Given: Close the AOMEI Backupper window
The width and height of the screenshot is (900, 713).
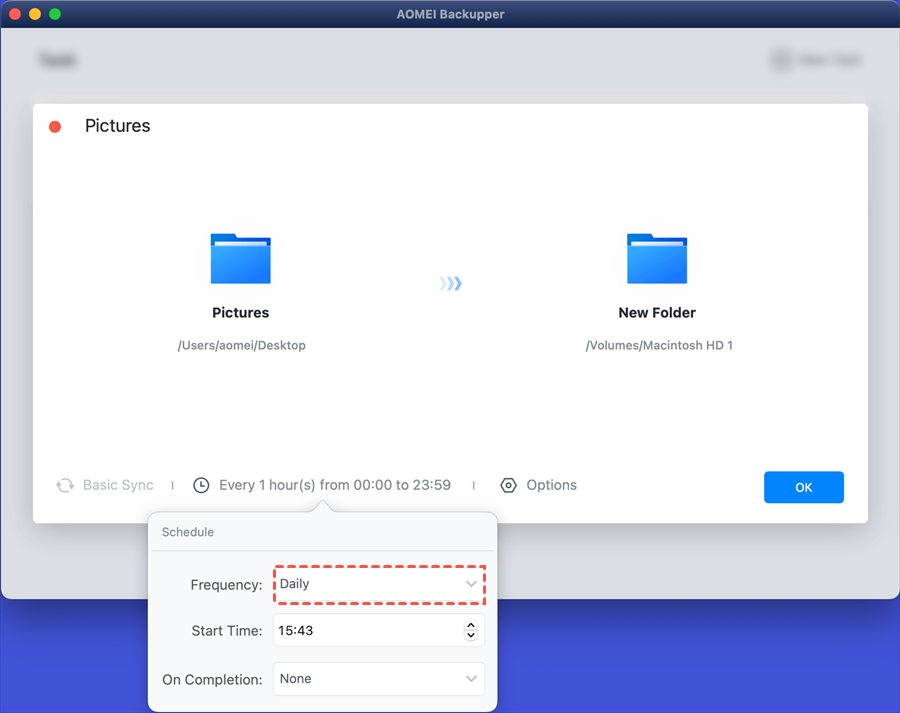Looking at the screenshot, I should (x=15, y=14).
